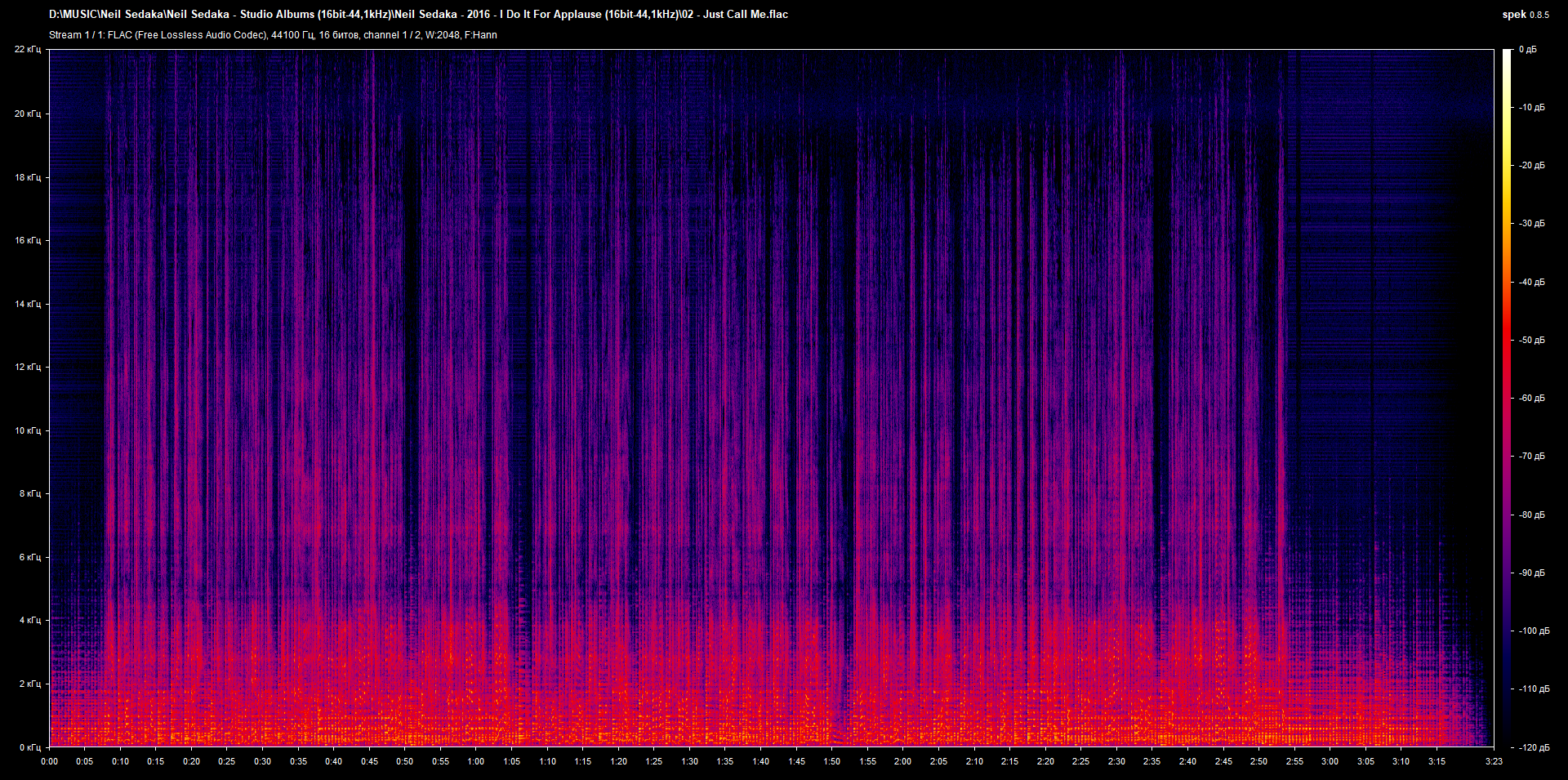1568x780 pixels.
Task: Click the 14 кГц frequency axis label
Action: pyautogui.click(x=28, y=304)
